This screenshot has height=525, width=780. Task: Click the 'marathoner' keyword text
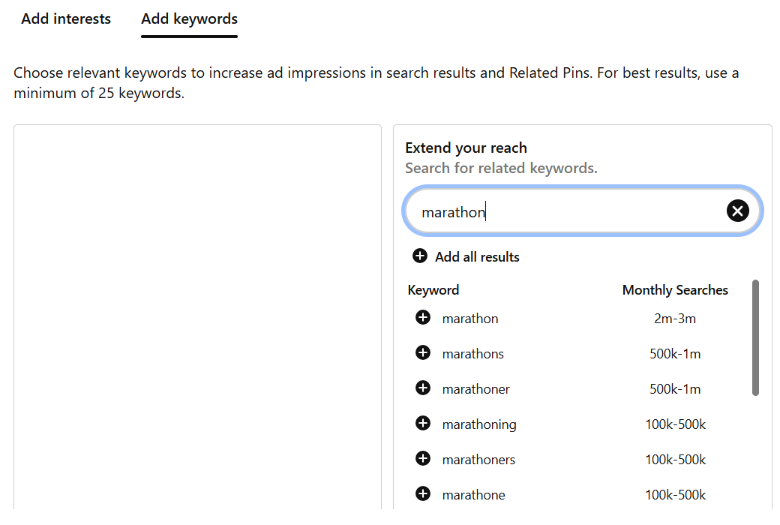pyautogui.click(x=476, y=389)
